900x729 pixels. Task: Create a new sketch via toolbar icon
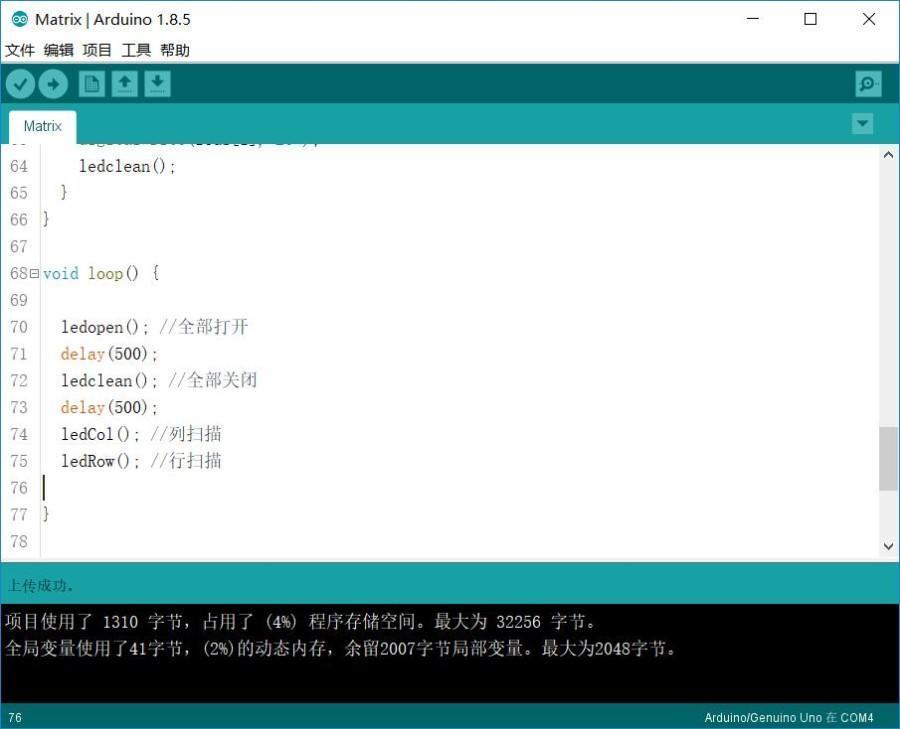click(90, 83)
